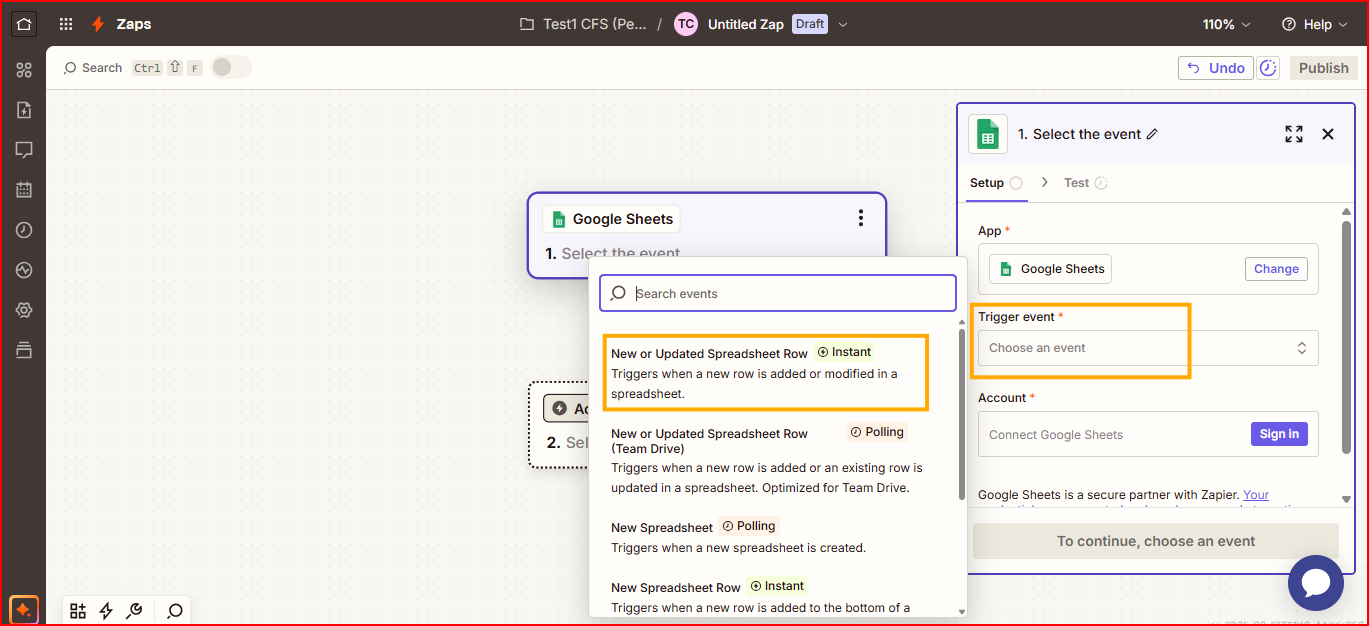Click the Sign in button

tap(1279, 434)
